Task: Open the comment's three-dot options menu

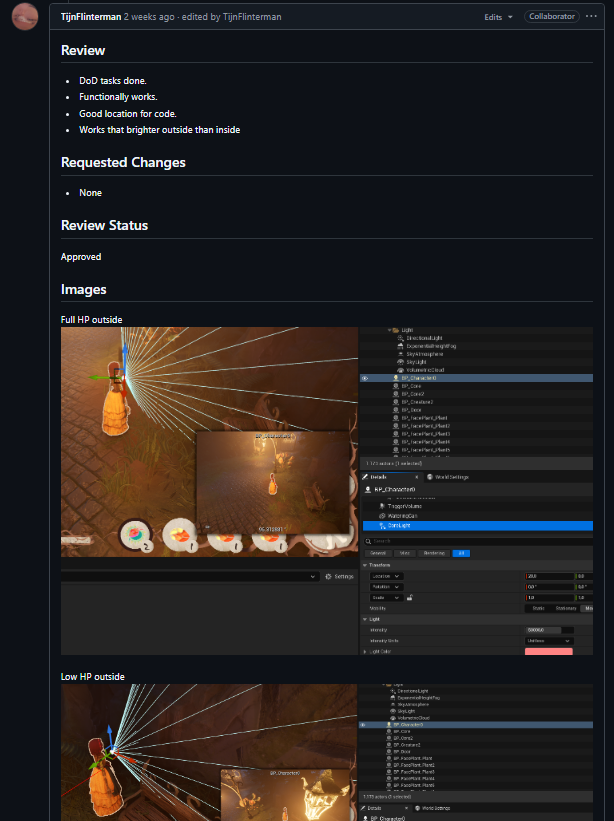Action: pyautogui.click(x=591, y=17)
